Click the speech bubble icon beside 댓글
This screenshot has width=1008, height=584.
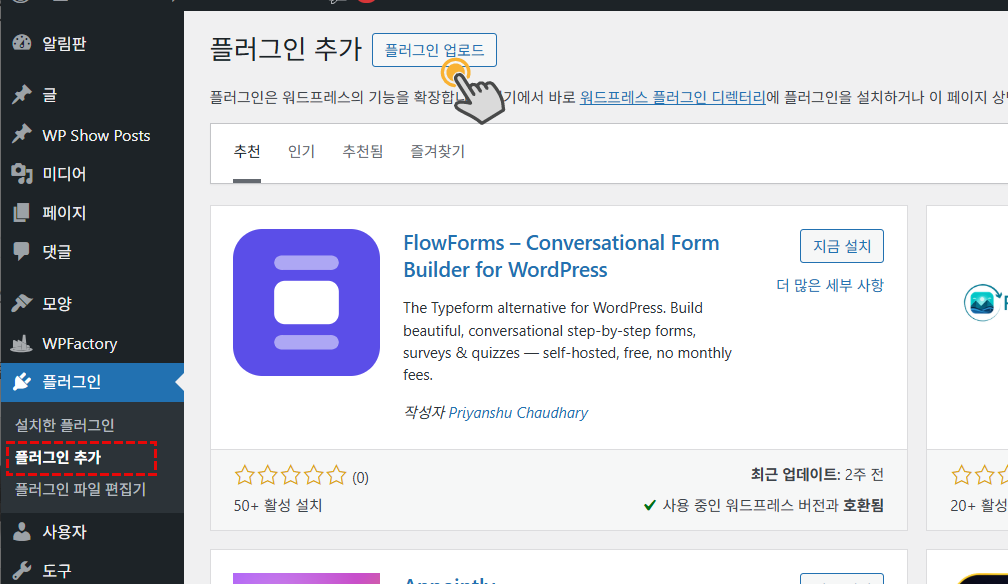[x=22, y=251]
